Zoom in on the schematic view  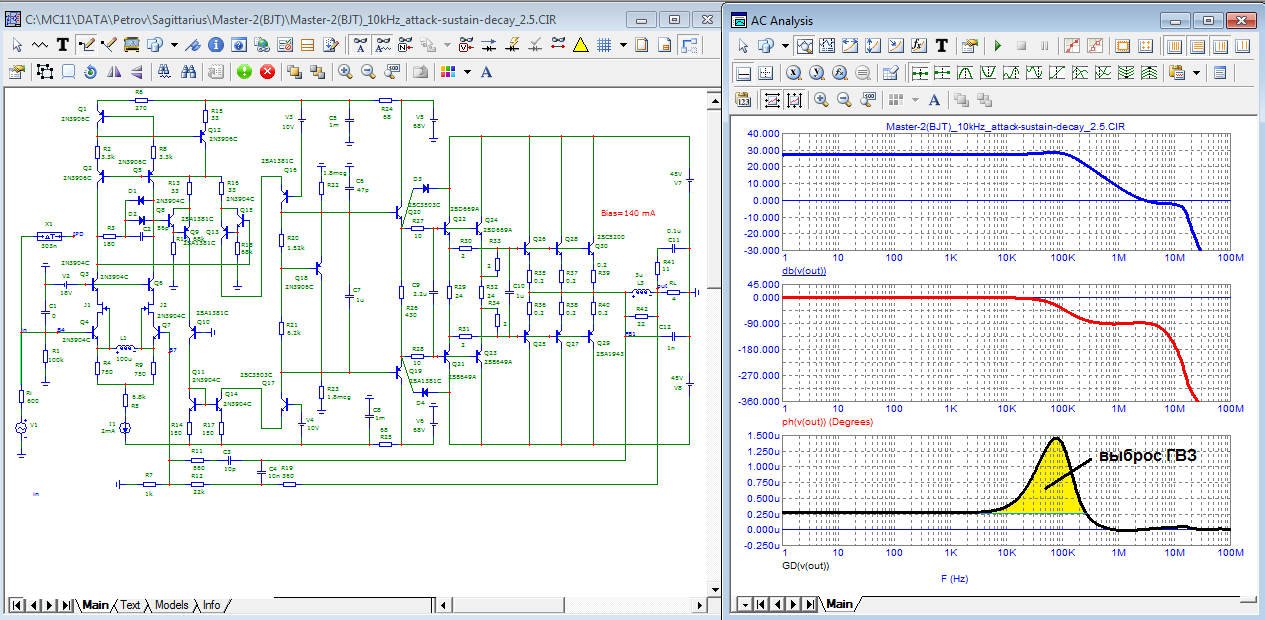tap(345, 72)
